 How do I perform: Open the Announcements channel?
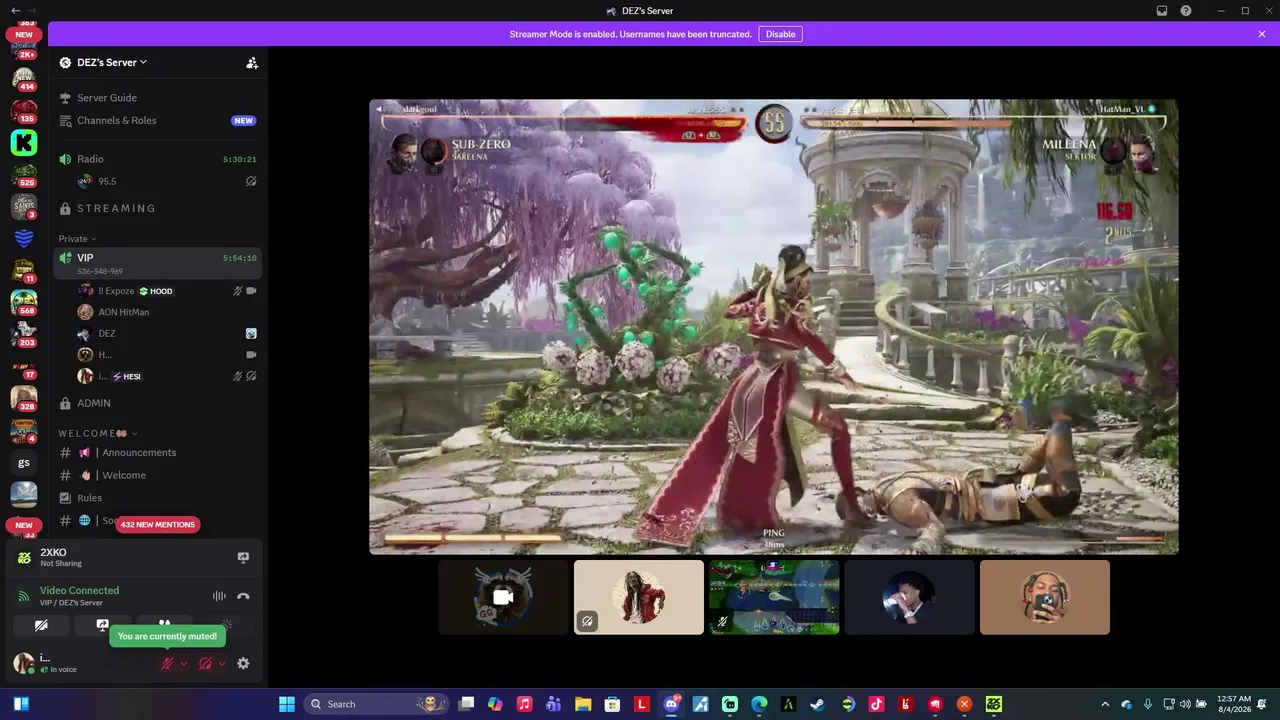pos(158,452)
